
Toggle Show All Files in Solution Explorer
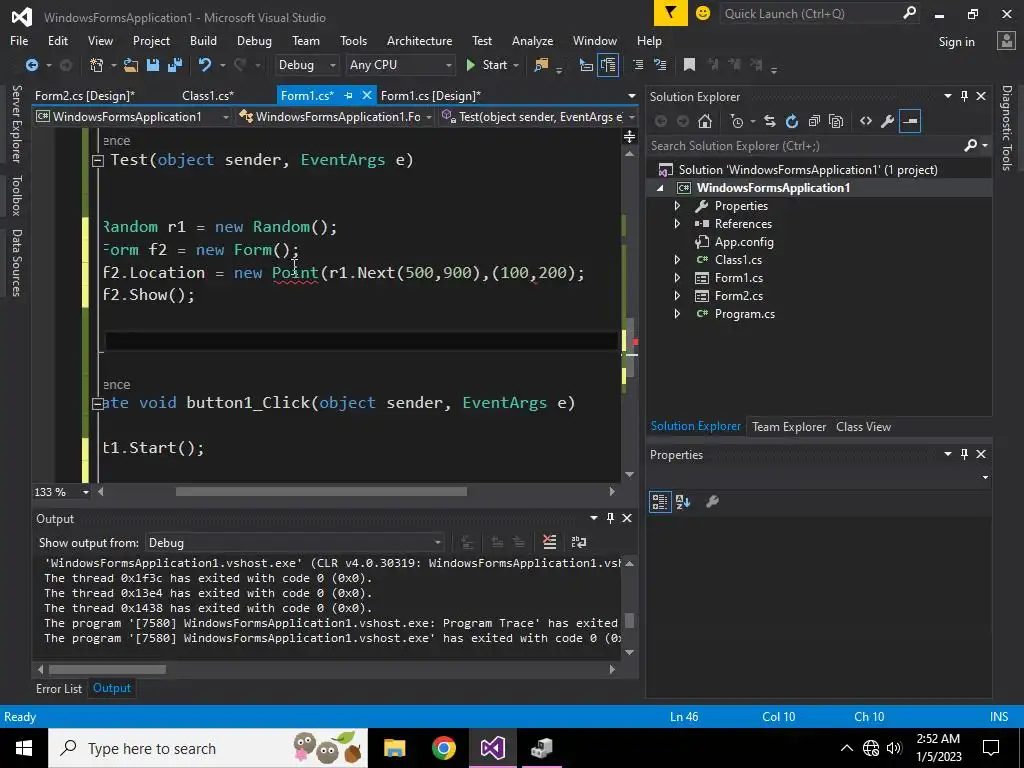tap(836, 121)
